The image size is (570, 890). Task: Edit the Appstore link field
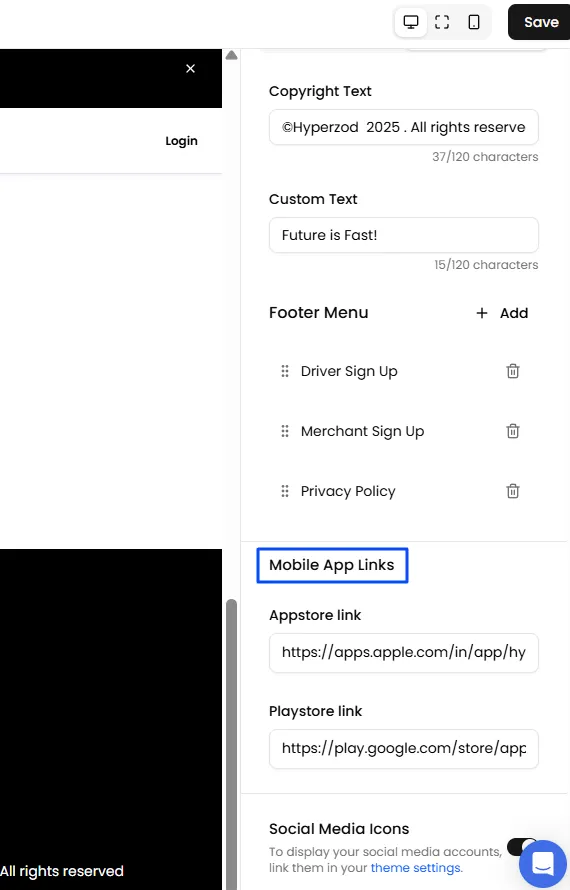pyautogui.click(x=404, y=653)
